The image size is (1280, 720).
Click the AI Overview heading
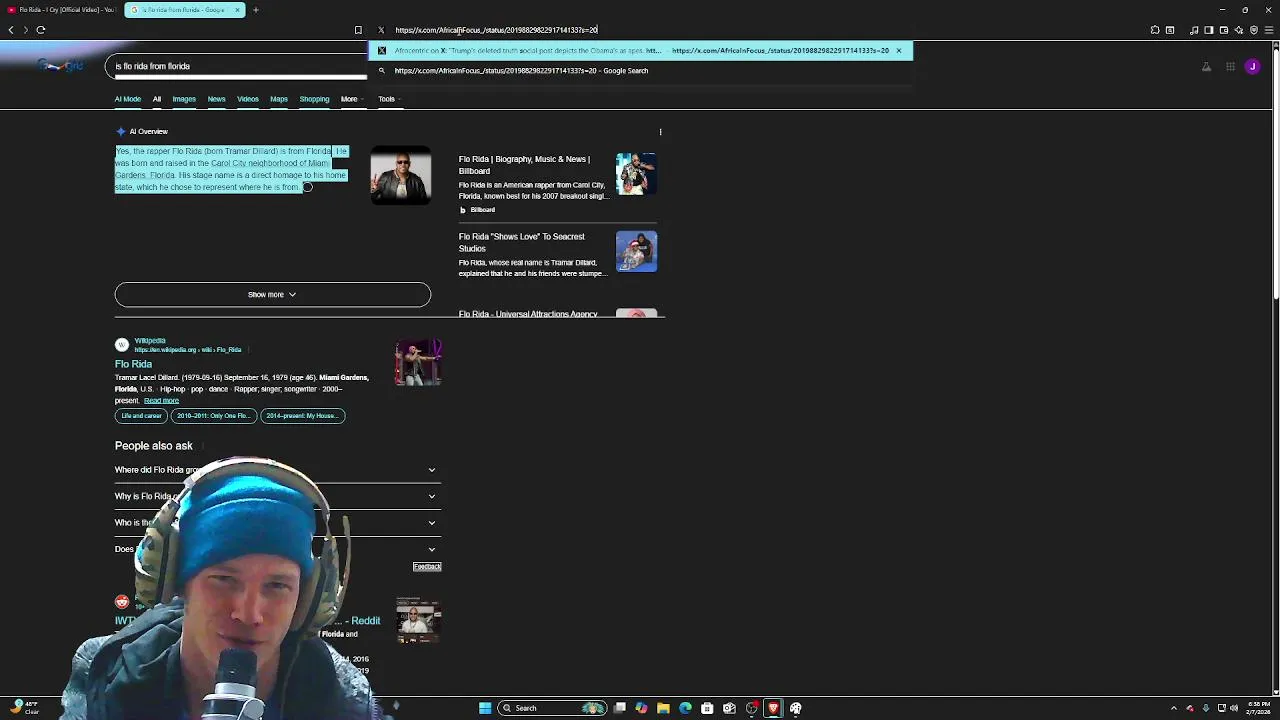click(148, 132)
